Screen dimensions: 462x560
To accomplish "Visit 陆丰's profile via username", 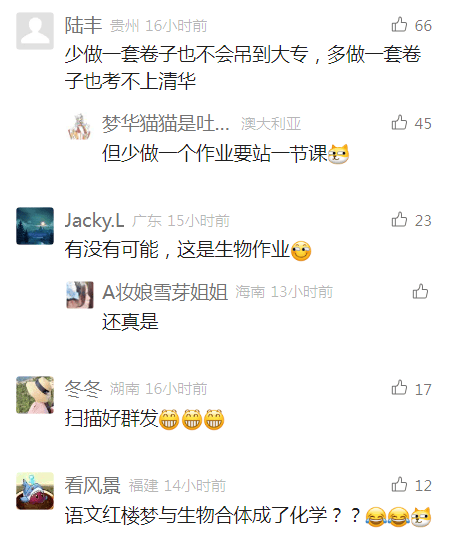I will tap(84, 25).
